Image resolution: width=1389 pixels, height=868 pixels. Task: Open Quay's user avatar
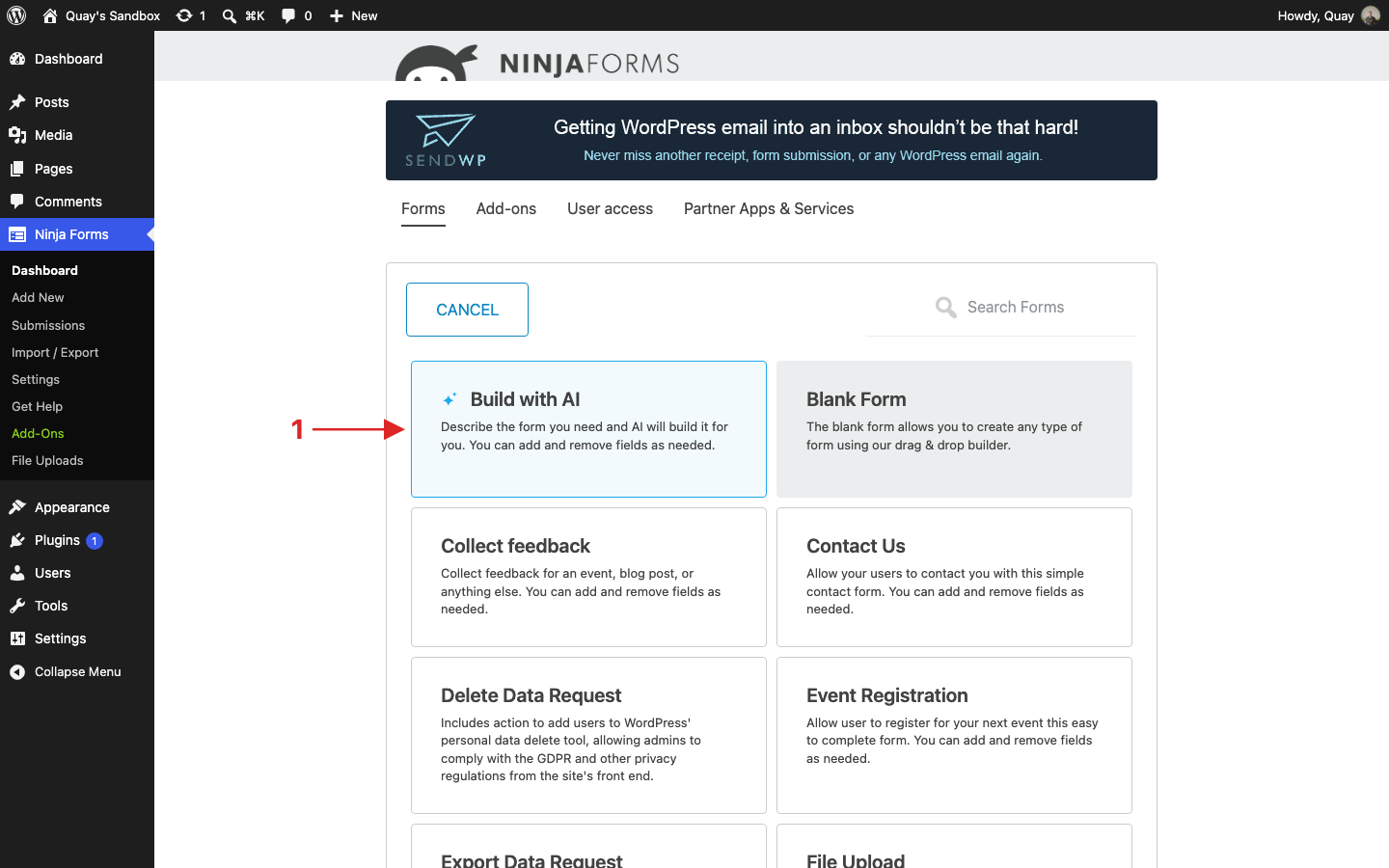pyautogui.click(x=1371, y=15)
